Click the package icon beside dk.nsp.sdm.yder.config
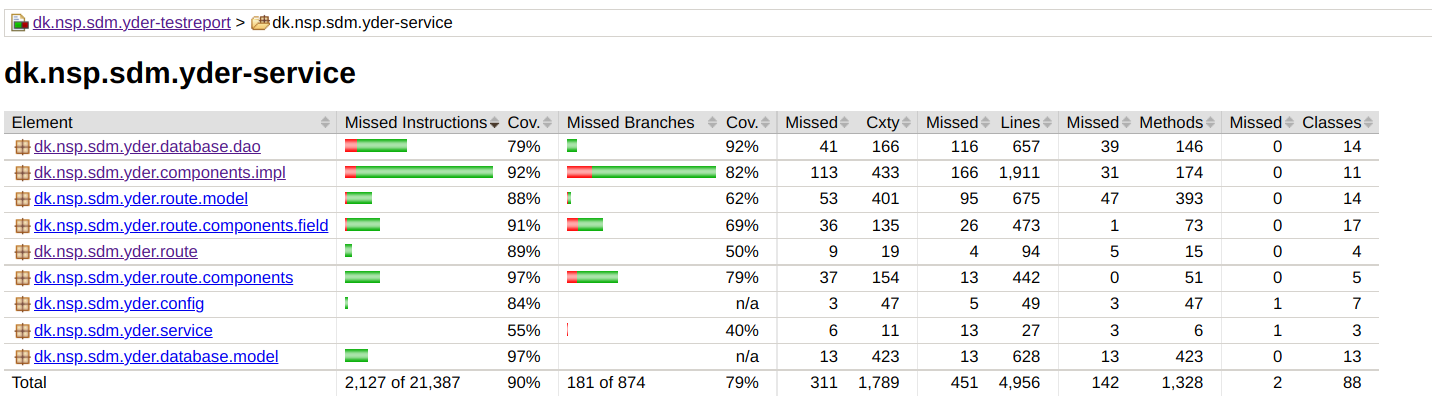This screenshot has width=1432, height=407. click(22, 304)
